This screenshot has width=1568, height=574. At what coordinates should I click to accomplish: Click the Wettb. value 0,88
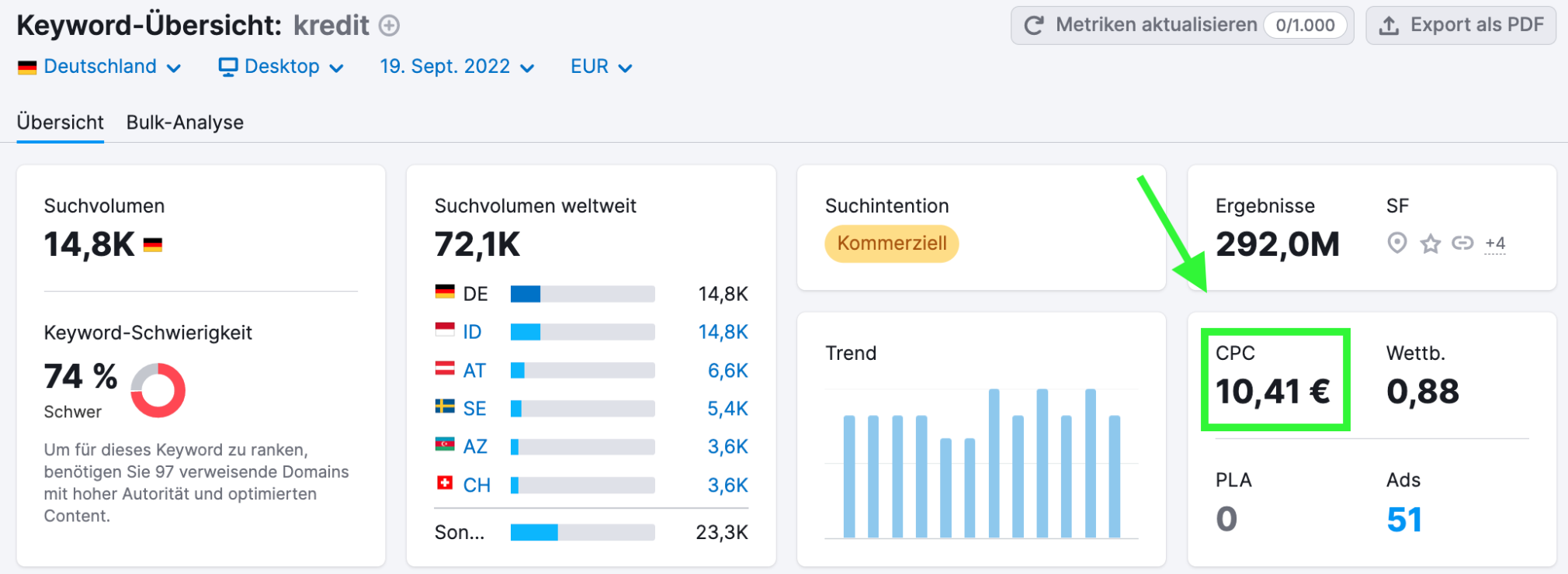click(x=1423, y=392)
